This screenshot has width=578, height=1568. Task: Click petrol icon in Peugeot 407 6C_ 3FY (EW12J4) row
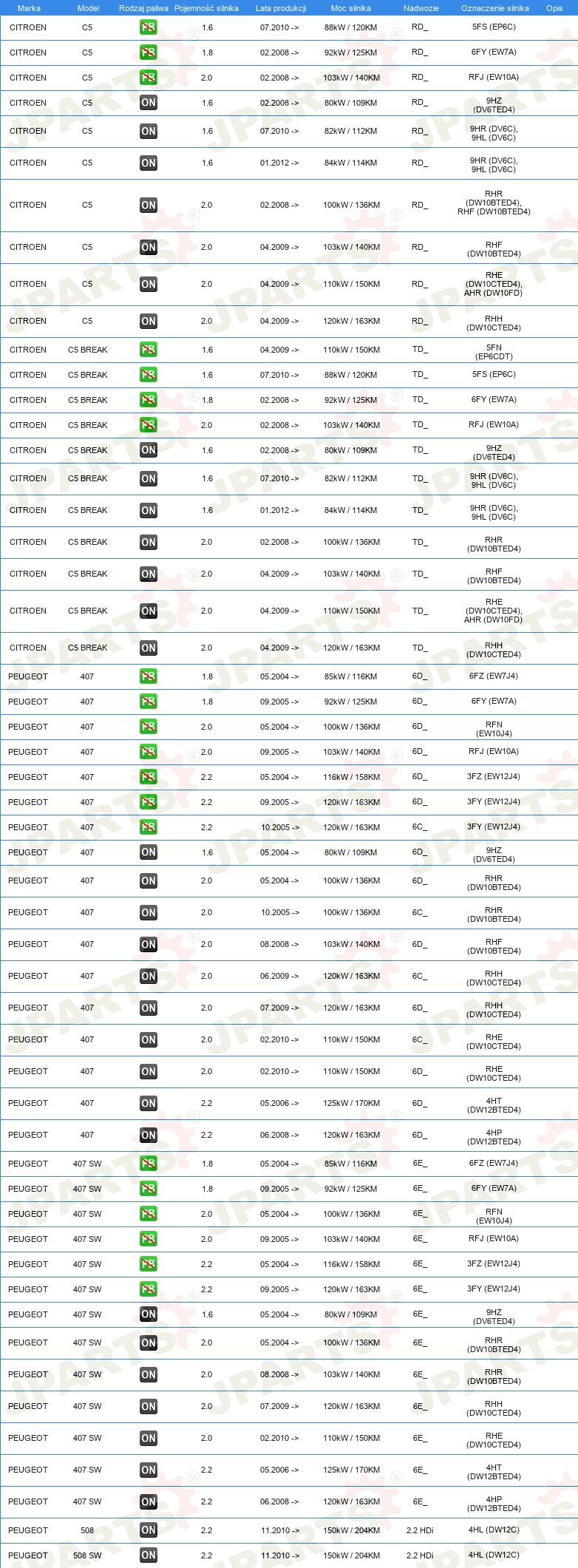coord(148,827)
